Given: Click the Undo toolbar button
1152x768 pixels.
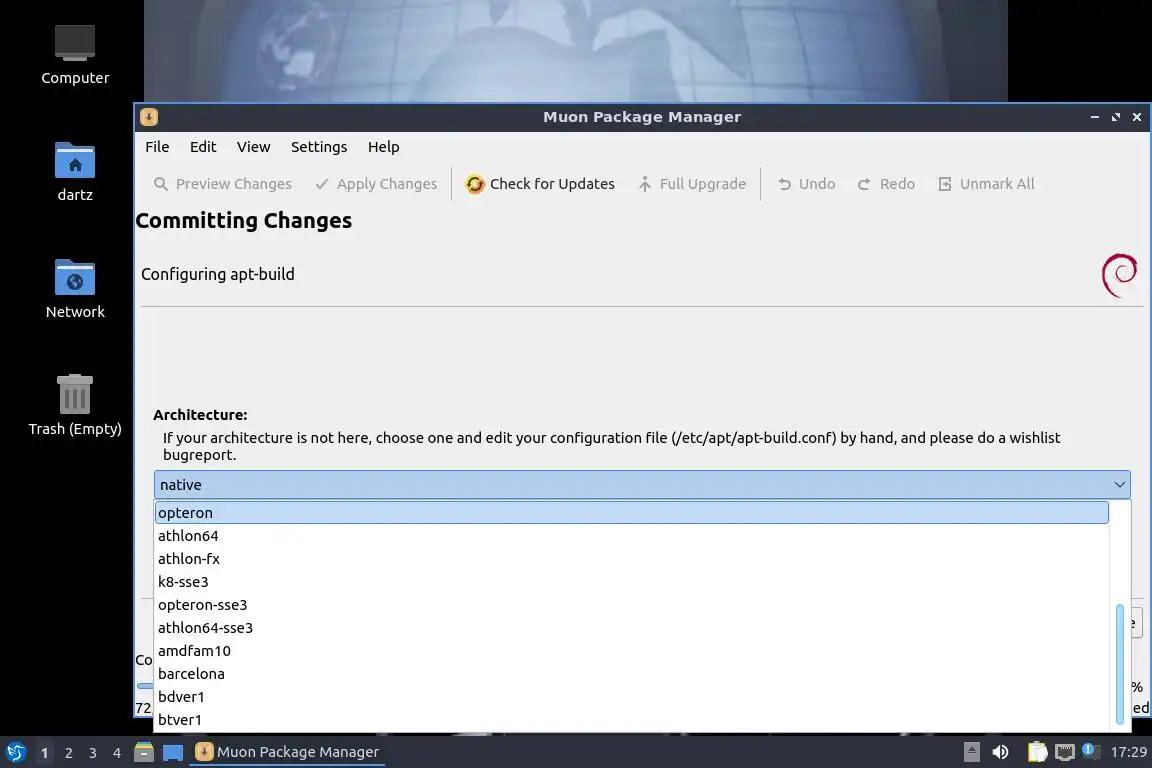Looking at the screenshot, I should 806,184.
